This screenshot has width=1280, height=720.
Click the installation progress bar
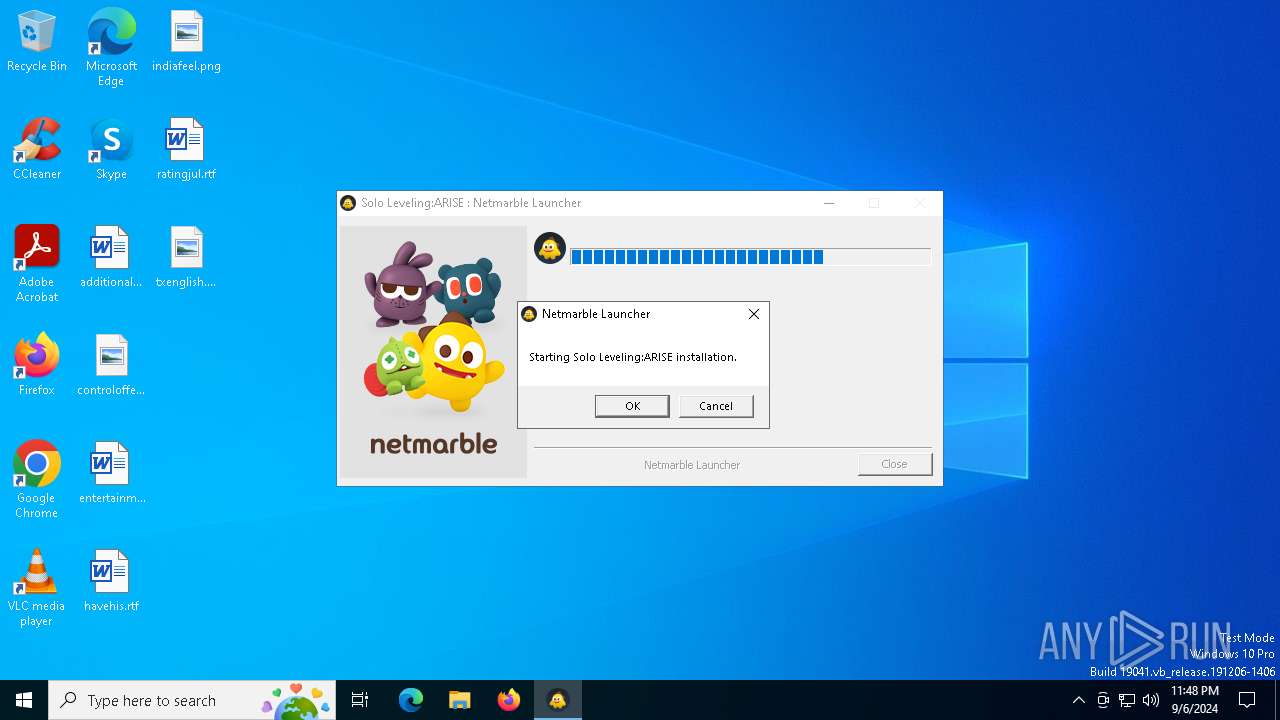tap(750, 257)
